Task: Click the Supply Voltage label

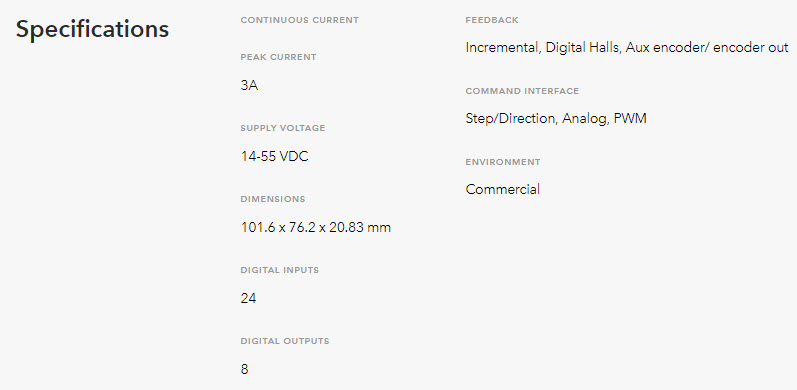Action: pyautogui.click(x=283, y=128)
